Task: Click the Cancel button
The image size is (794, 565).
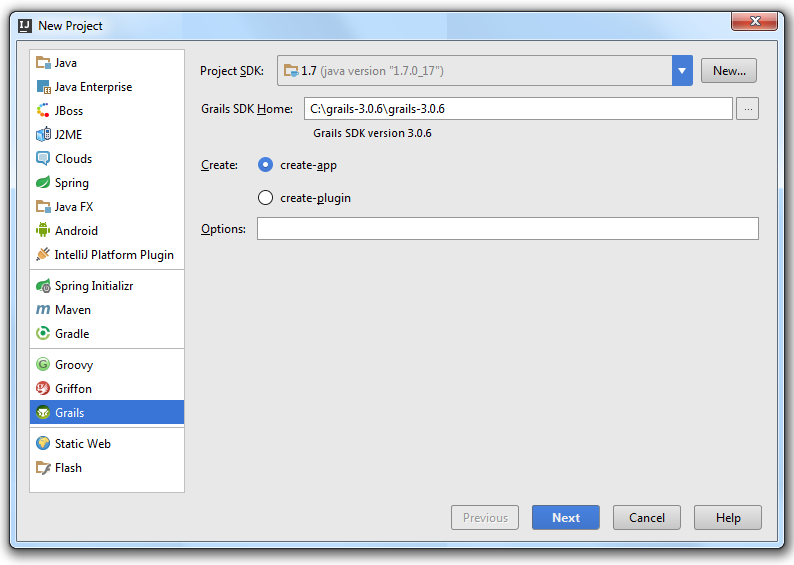Action: coord(647,517)
